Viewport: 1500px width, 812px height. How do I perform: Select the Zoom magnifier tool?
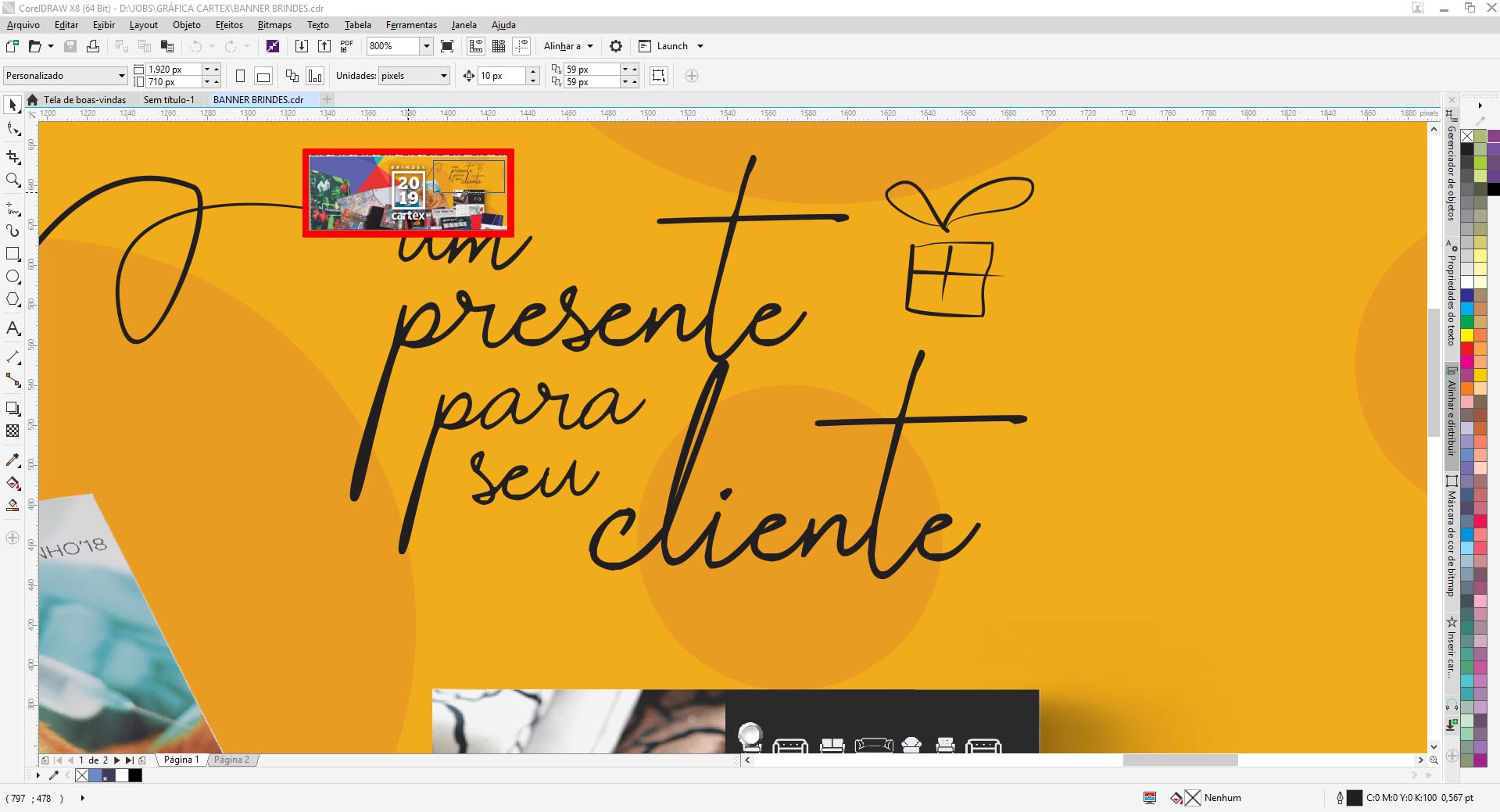(13, 181)
